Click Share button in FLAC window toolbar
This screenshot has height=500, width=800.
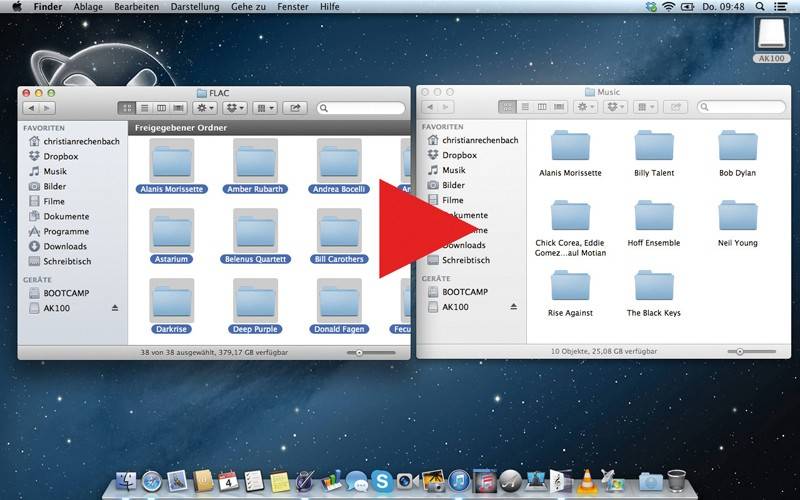295,108
